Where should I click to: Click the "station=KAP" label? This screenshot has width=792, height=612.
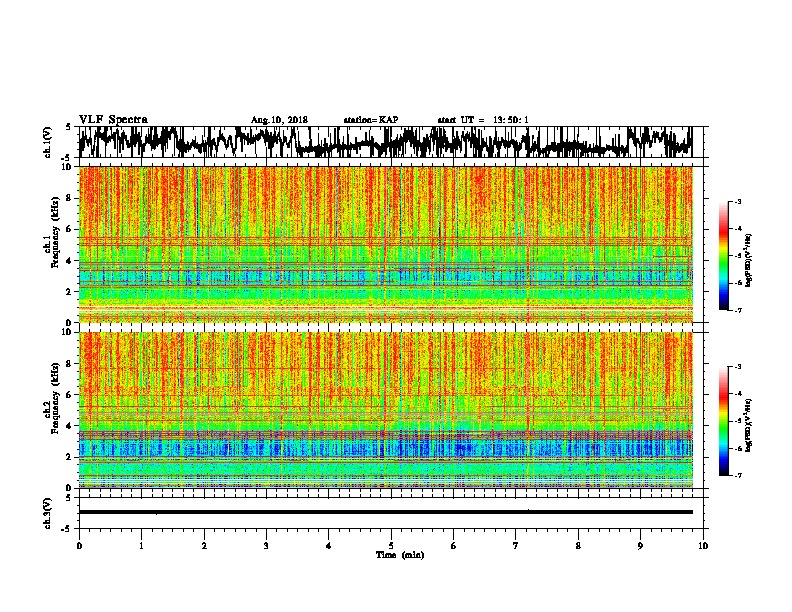[x=371, y=120]
